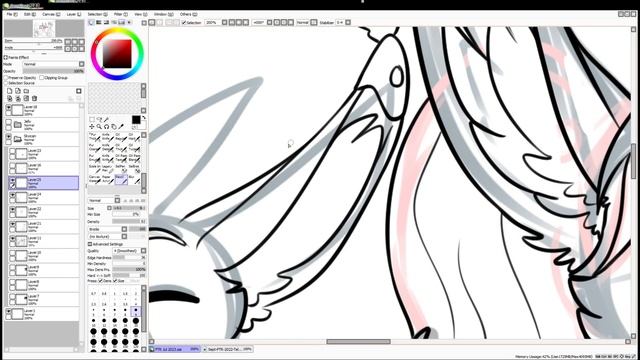Image resolution: width=640 pixels, height=360 pixels.
Task: Open the Canvas menu
Action: (x=51, y=14)
